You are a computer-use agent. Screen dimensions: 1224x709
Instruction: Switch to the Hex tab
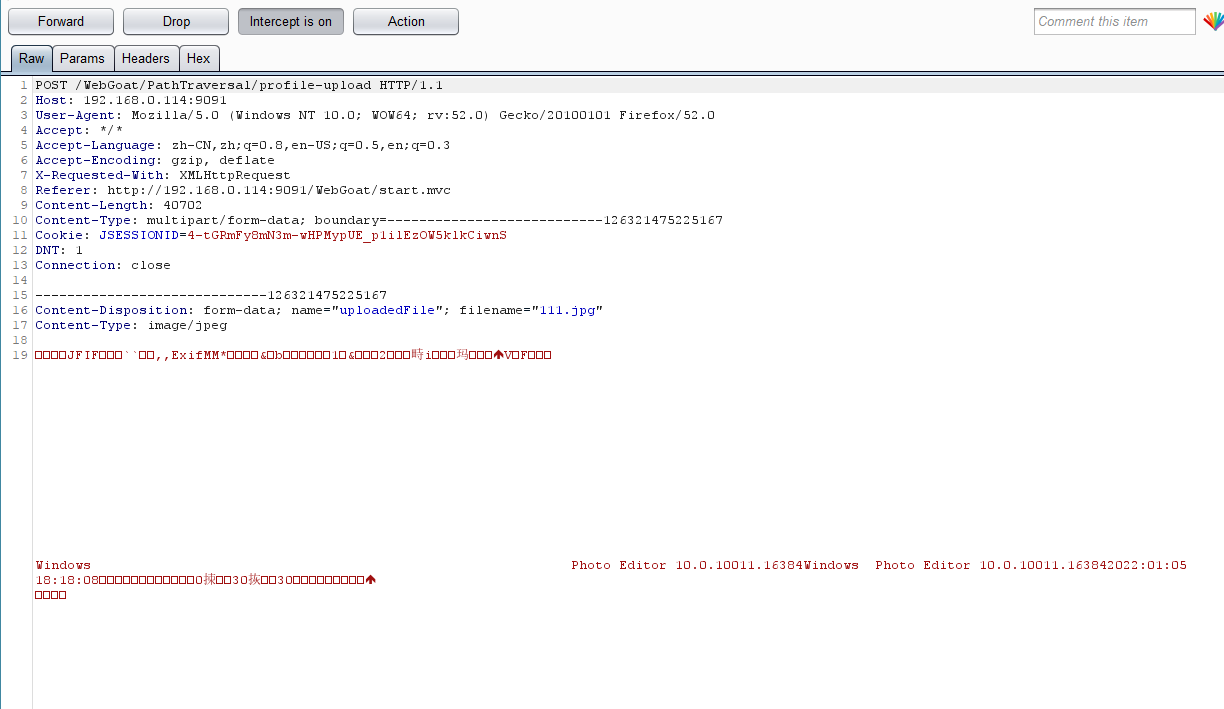point(199,59)
